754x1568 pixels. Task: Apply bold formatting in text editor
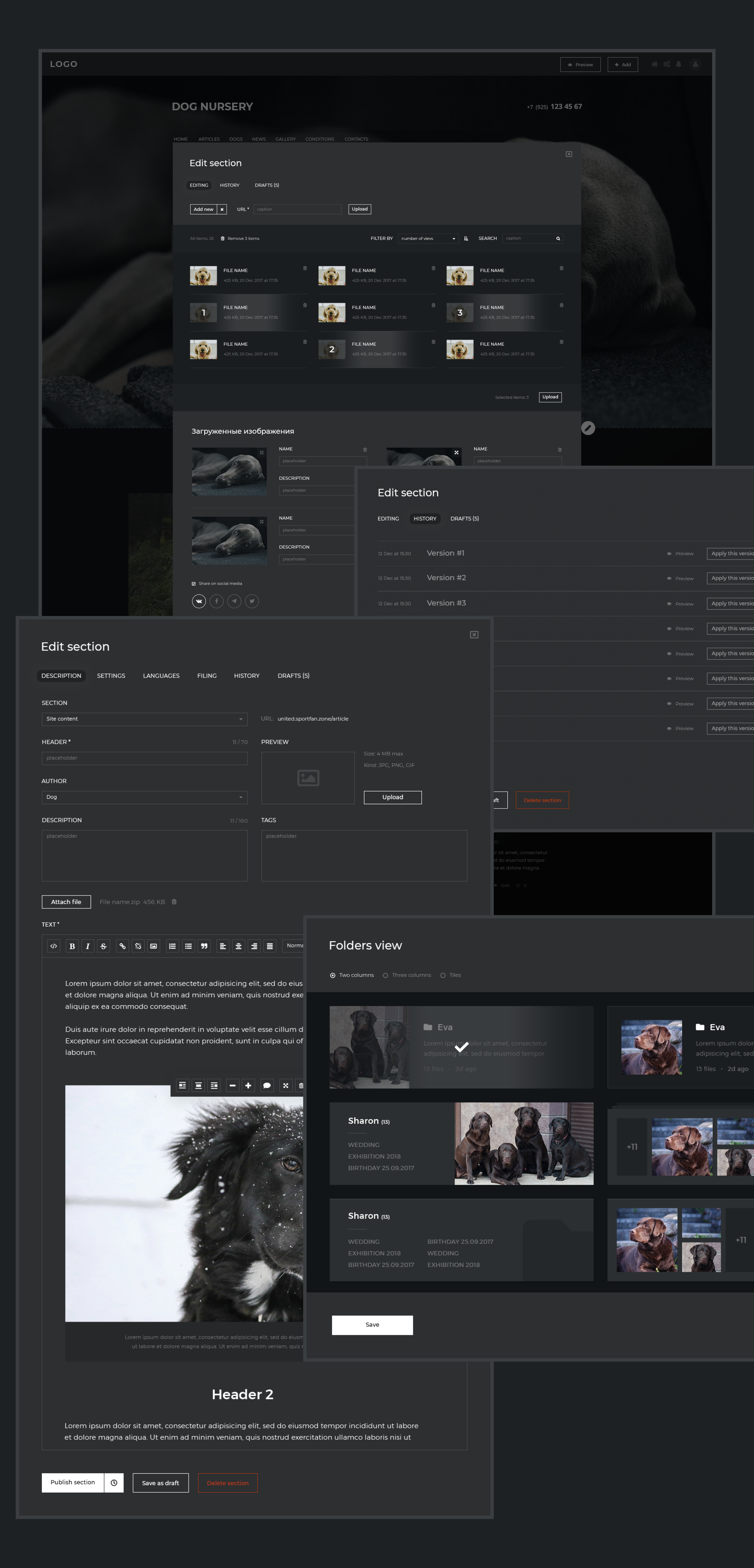pyautogui.click(x=73, y=946)
